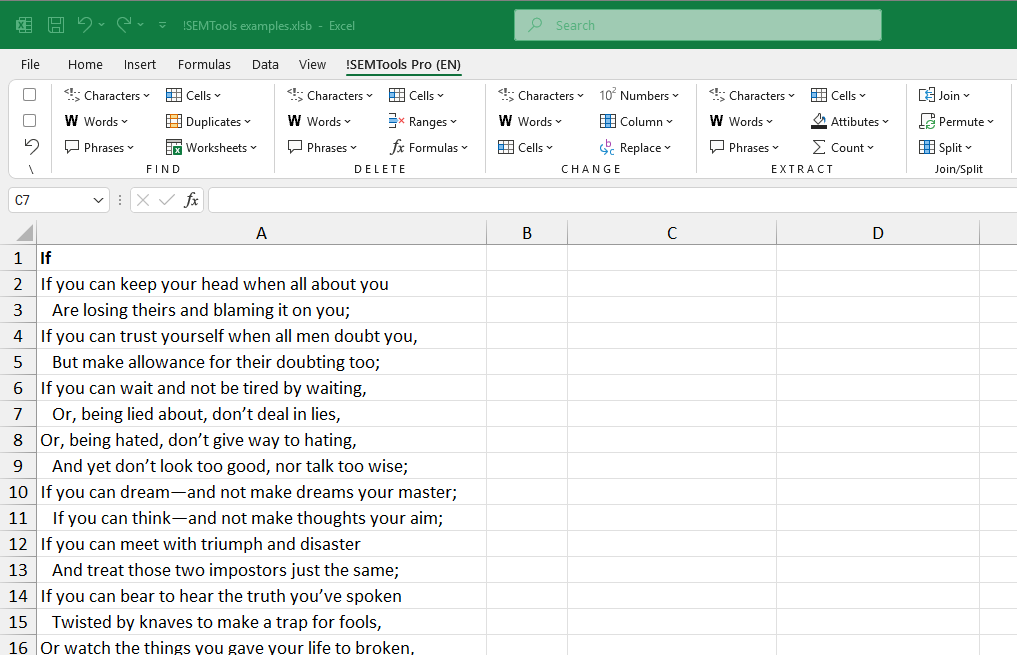Image resolution: width=1017 pixels, height=655 pixels.
Task: Tick the second checkbox on the left ribbon
Action: click(x=29, y=120)
